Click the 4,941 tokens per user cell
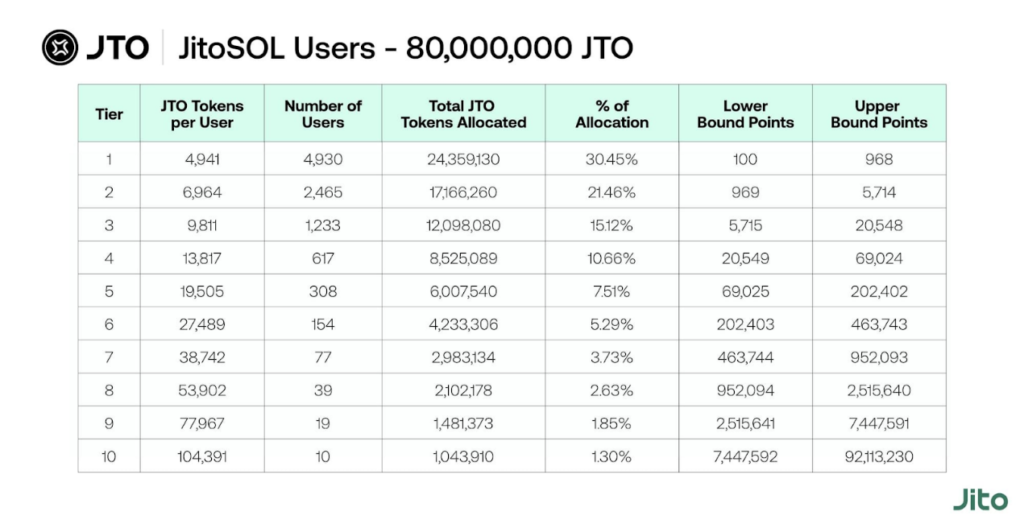The width and height of the screenshot is (1024, 524). [202, 159]
